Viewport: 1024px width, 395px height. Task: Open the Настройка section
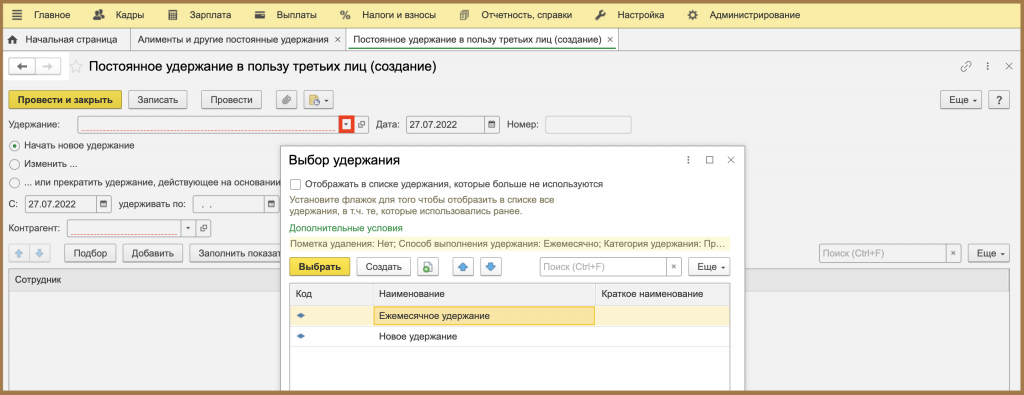[630, 14]
